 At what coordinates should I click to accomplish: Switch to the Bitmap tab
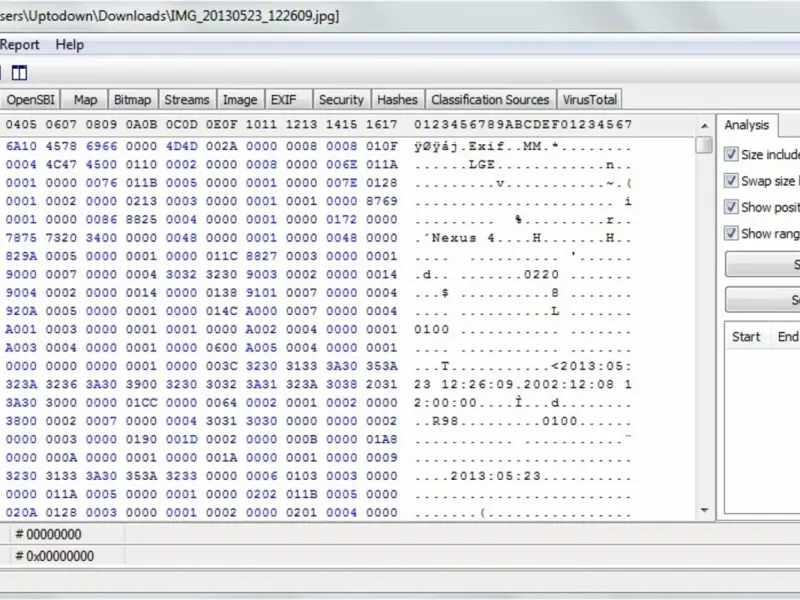pyautogui.click(x=133, y=99)
